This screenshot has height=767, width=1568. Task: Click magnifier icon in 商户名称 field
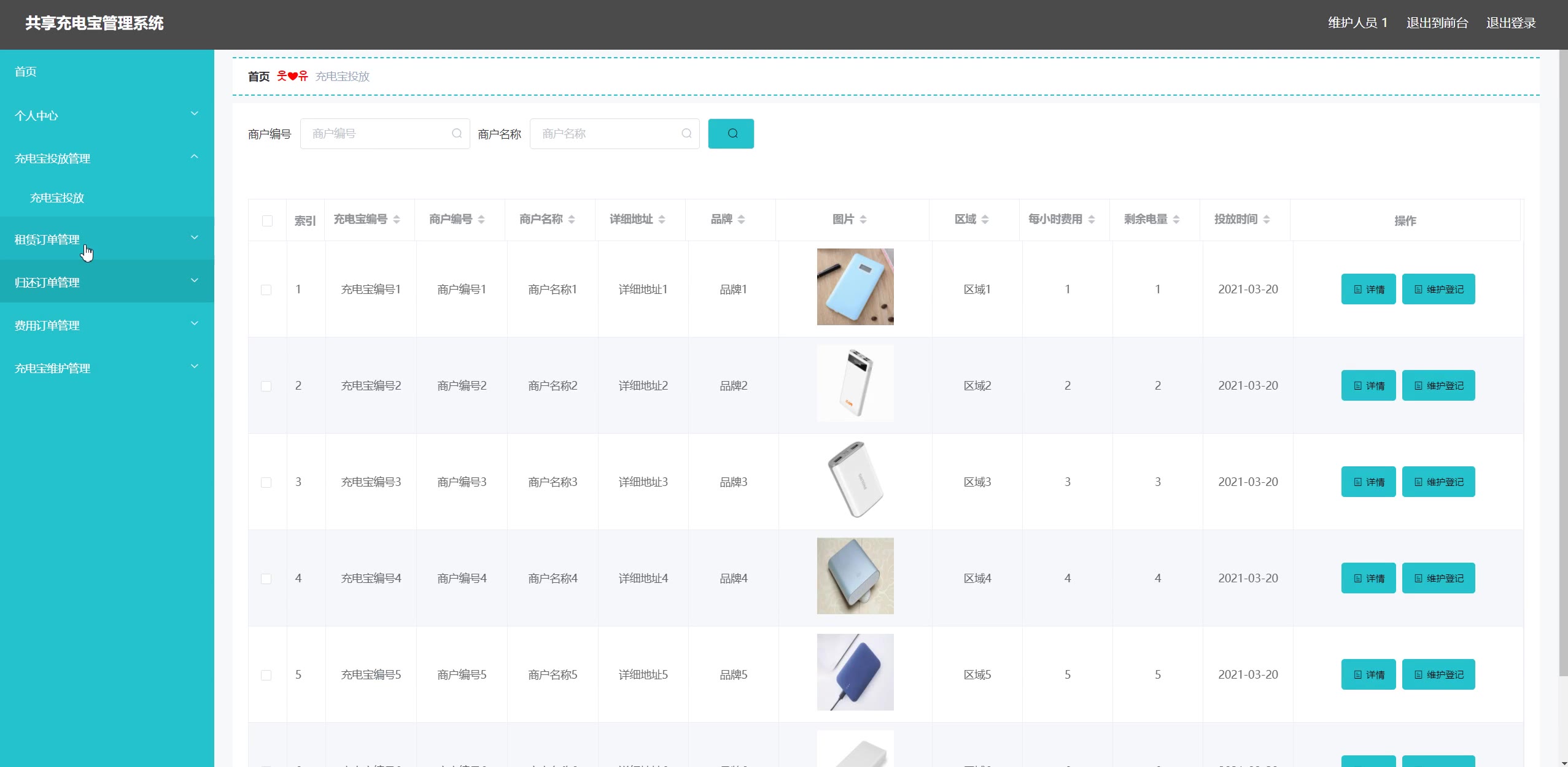point(686,133)
